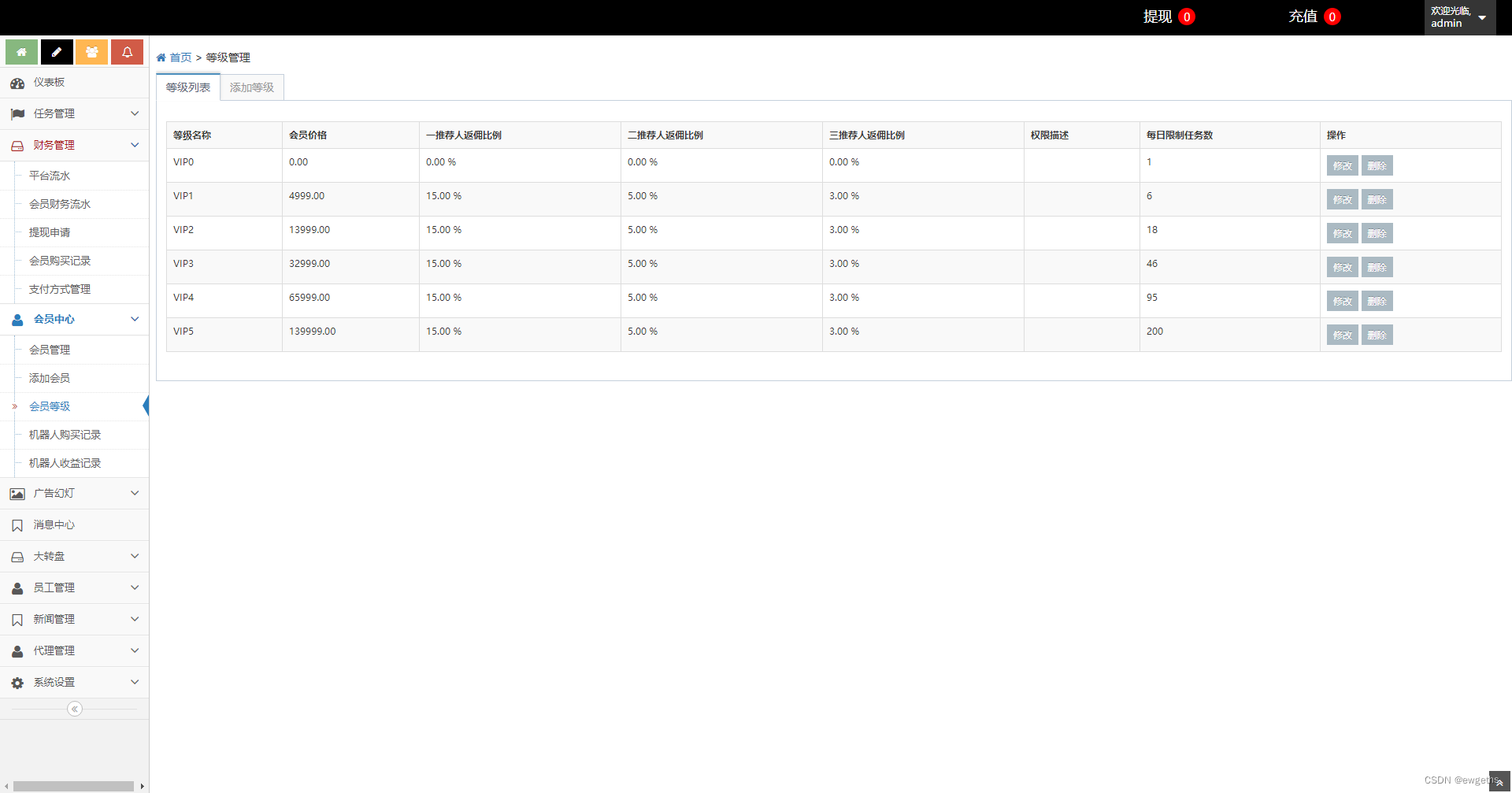Viewport: 1512px width, 793px height.
Task: Open 提现 withdrawal notifications in header
Action: pyautogui.click(x=1169, y=17)
